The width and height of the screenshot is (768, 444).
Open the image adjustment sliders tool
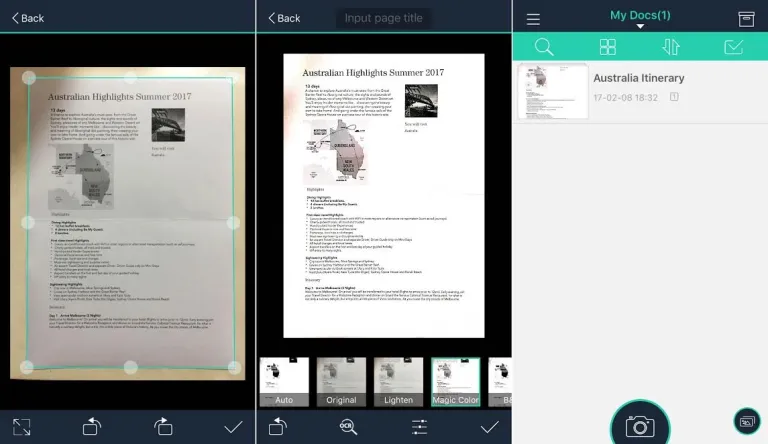point(419,426)
